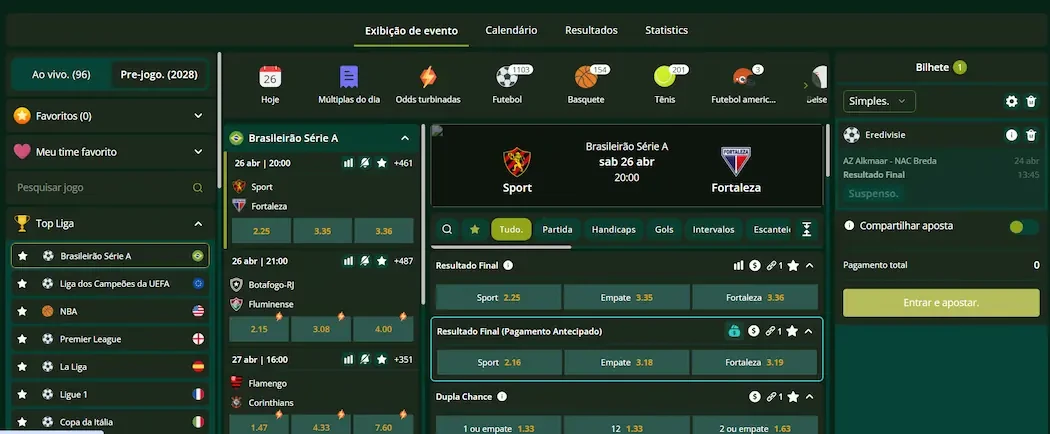Click cash-out dollar icon in Resultado Final header
The width and height of the screenshot is (1050, 434).
pyautogui.click(x=755, y=266)
